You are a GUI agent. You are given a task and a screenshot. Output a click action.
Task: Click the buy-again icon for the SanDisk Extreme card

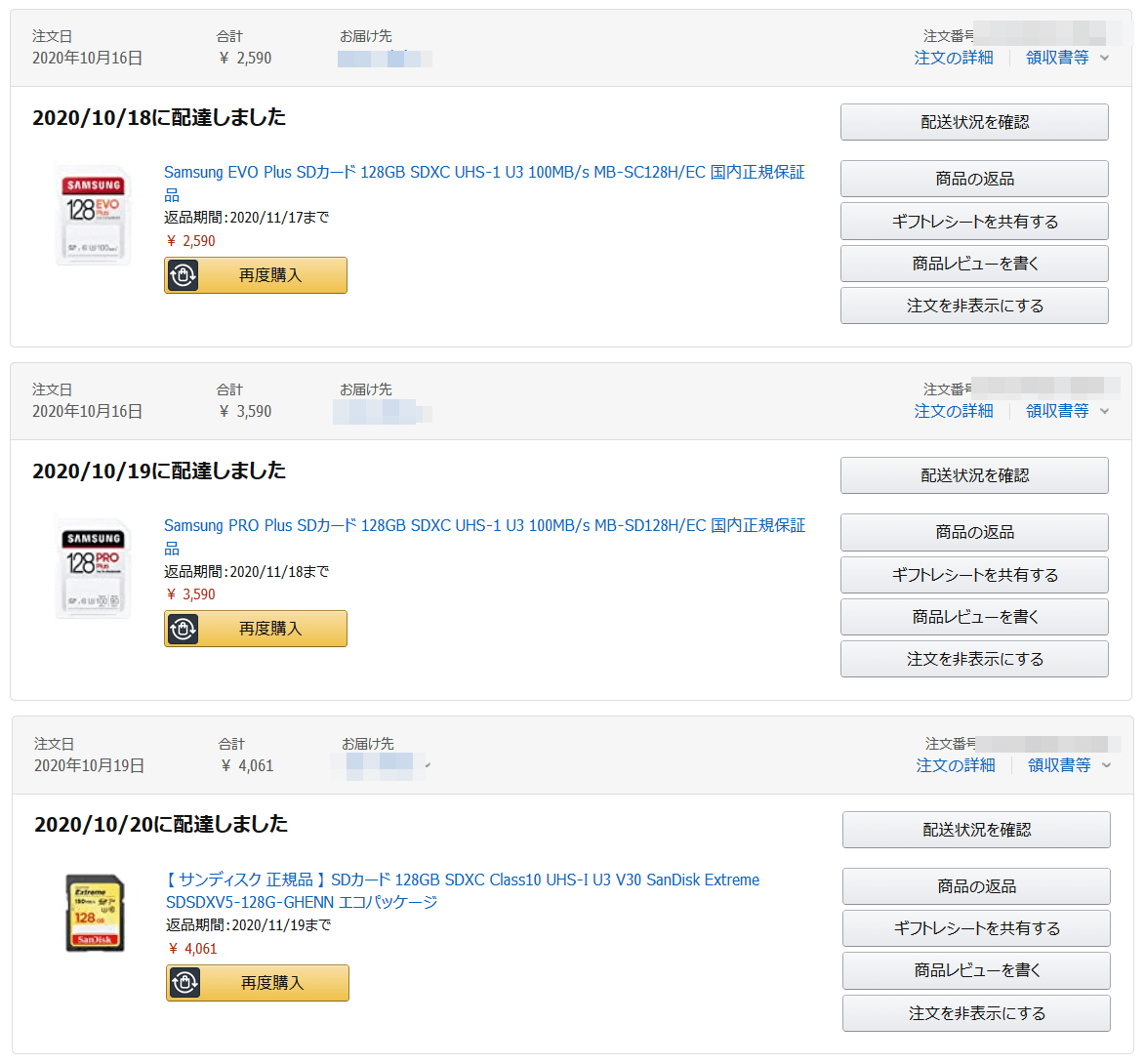click(184, 983)
